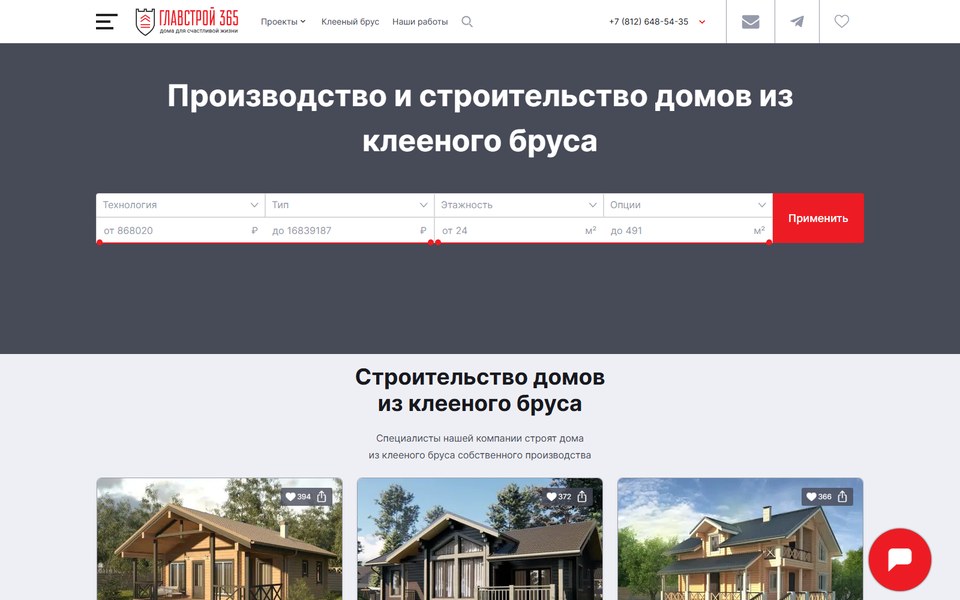This screenshot has width=960, height=600.
Task: Expand the phone number dropdown arrow
Action: [702, 22]
